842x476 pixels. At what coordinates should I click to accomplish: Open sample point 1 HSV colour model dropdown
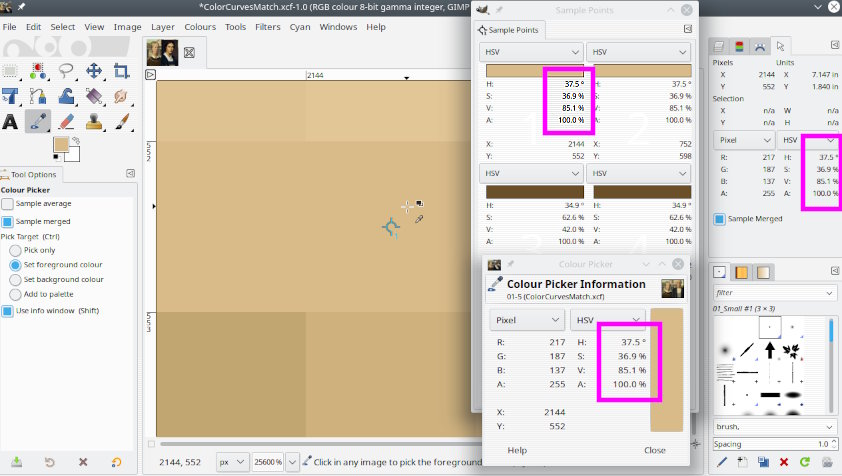531,52
